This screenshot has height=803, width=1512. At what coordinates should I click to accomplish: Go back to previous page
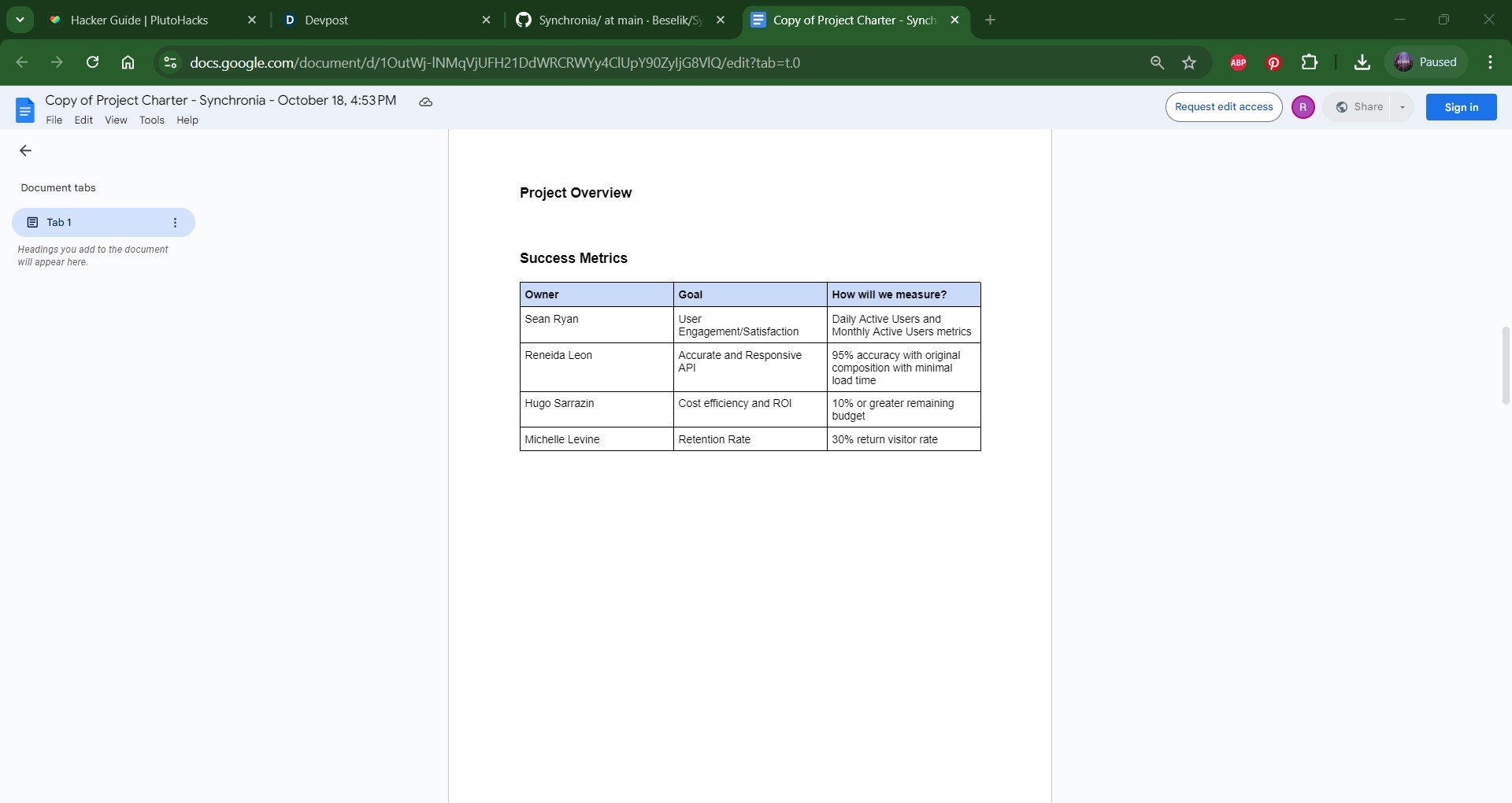click(x=22, y=62)
